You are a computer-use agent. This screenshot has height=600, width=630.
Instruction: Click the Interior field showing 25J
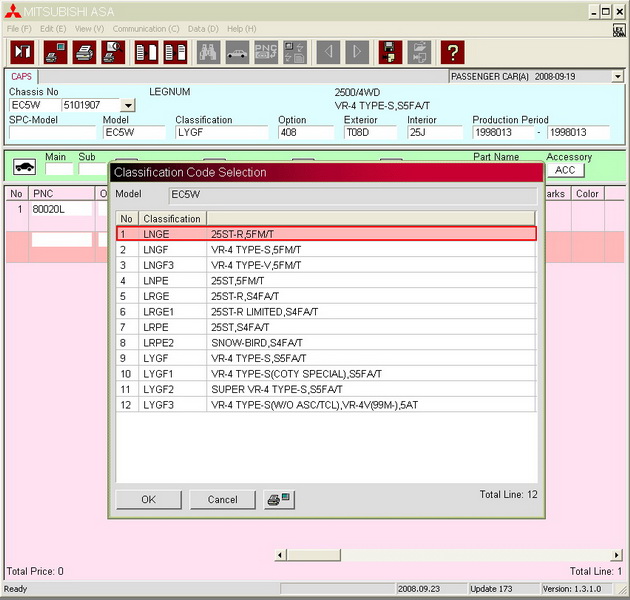(435, 132)
